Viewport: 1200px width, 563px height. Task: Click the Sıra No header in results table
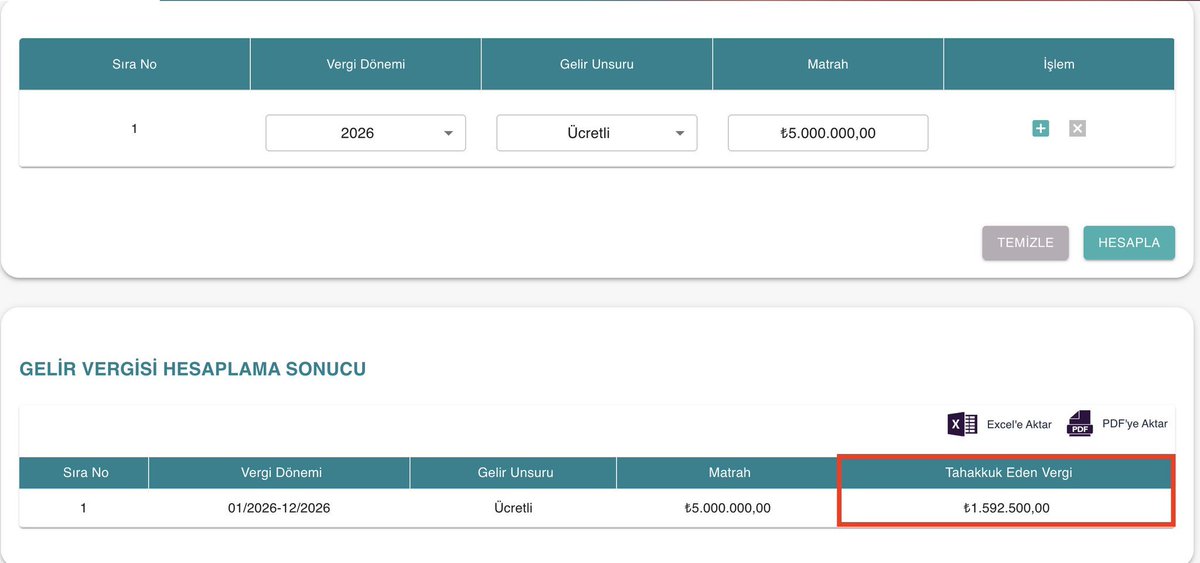coord(84,472)
